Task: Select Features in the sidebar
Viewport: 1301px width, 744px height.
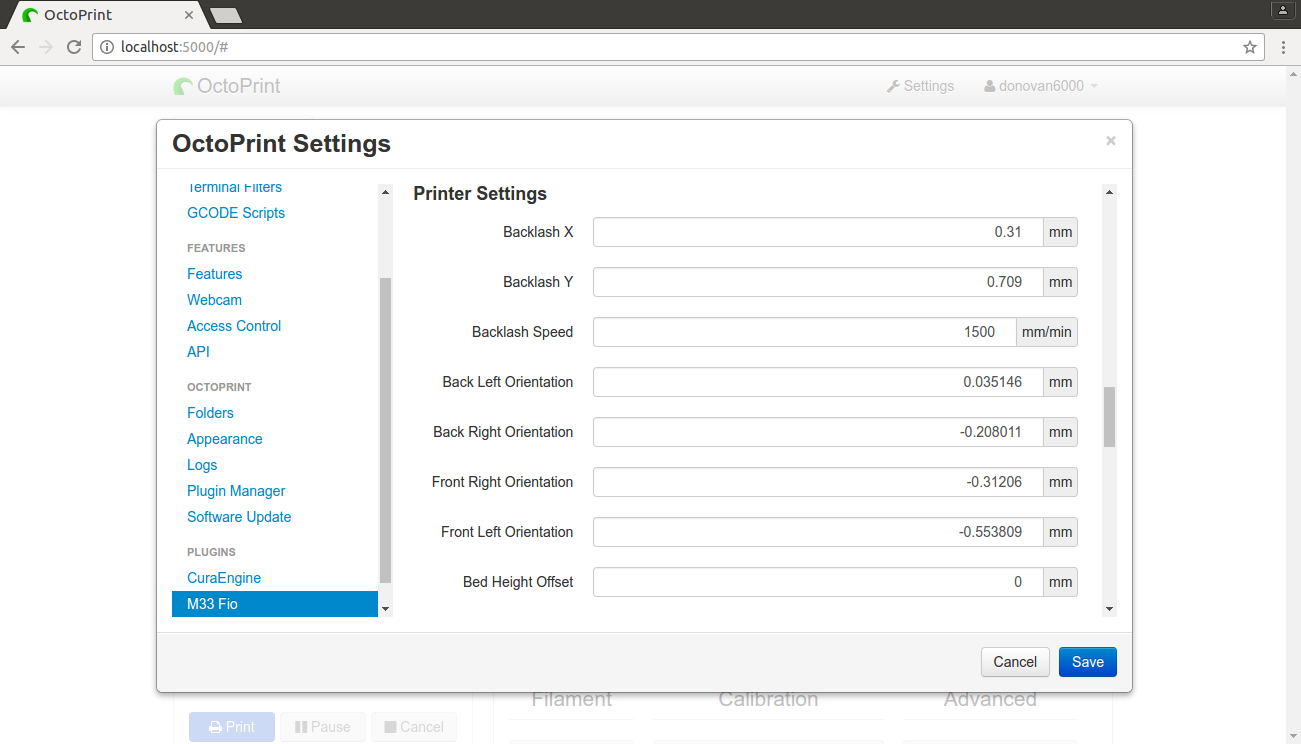Action: point(214,274)
